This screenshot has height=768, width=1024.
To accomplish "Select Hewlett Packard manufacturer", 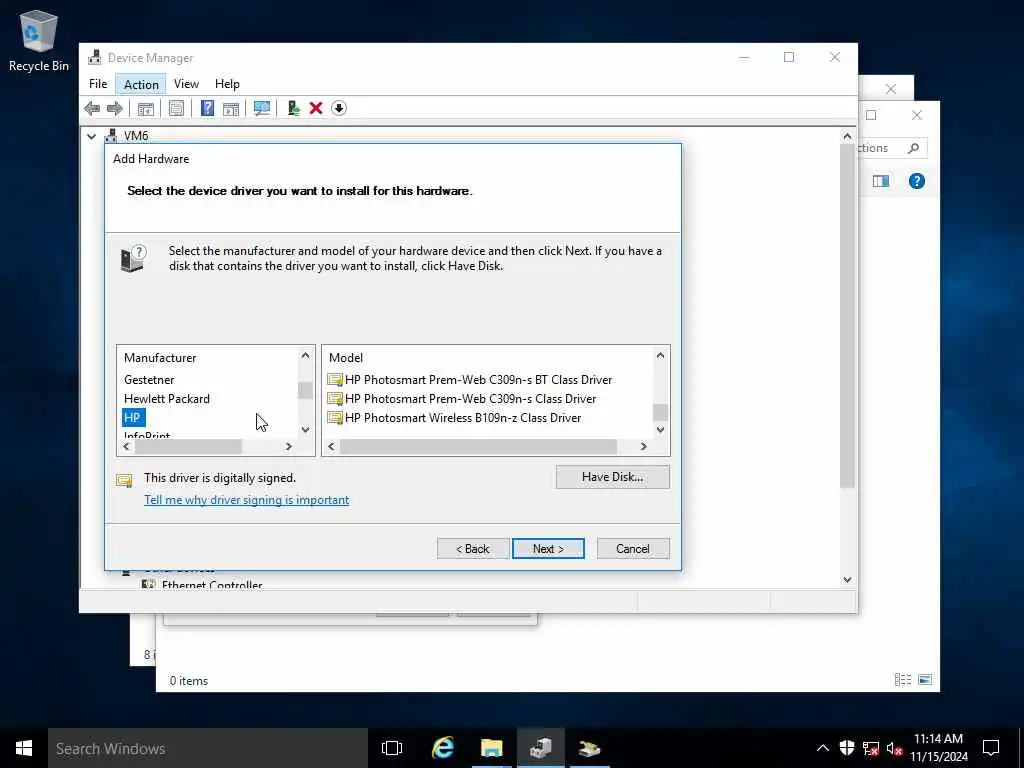I will (x=167, y=399).
